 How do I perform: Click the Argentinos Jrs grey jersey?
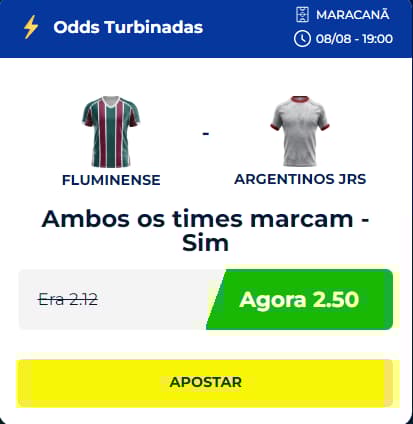pos(300,131)
